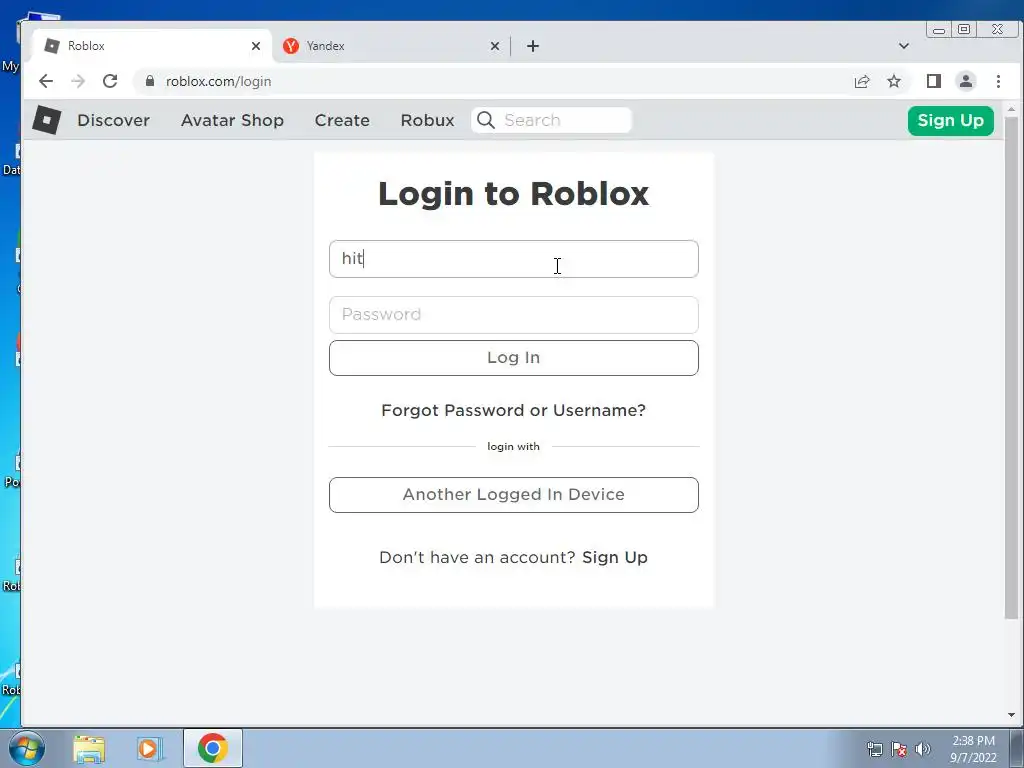This screenshot has height=768, width=1024.
Task: Open a new tab with the plus button
Action: point(533,46)
